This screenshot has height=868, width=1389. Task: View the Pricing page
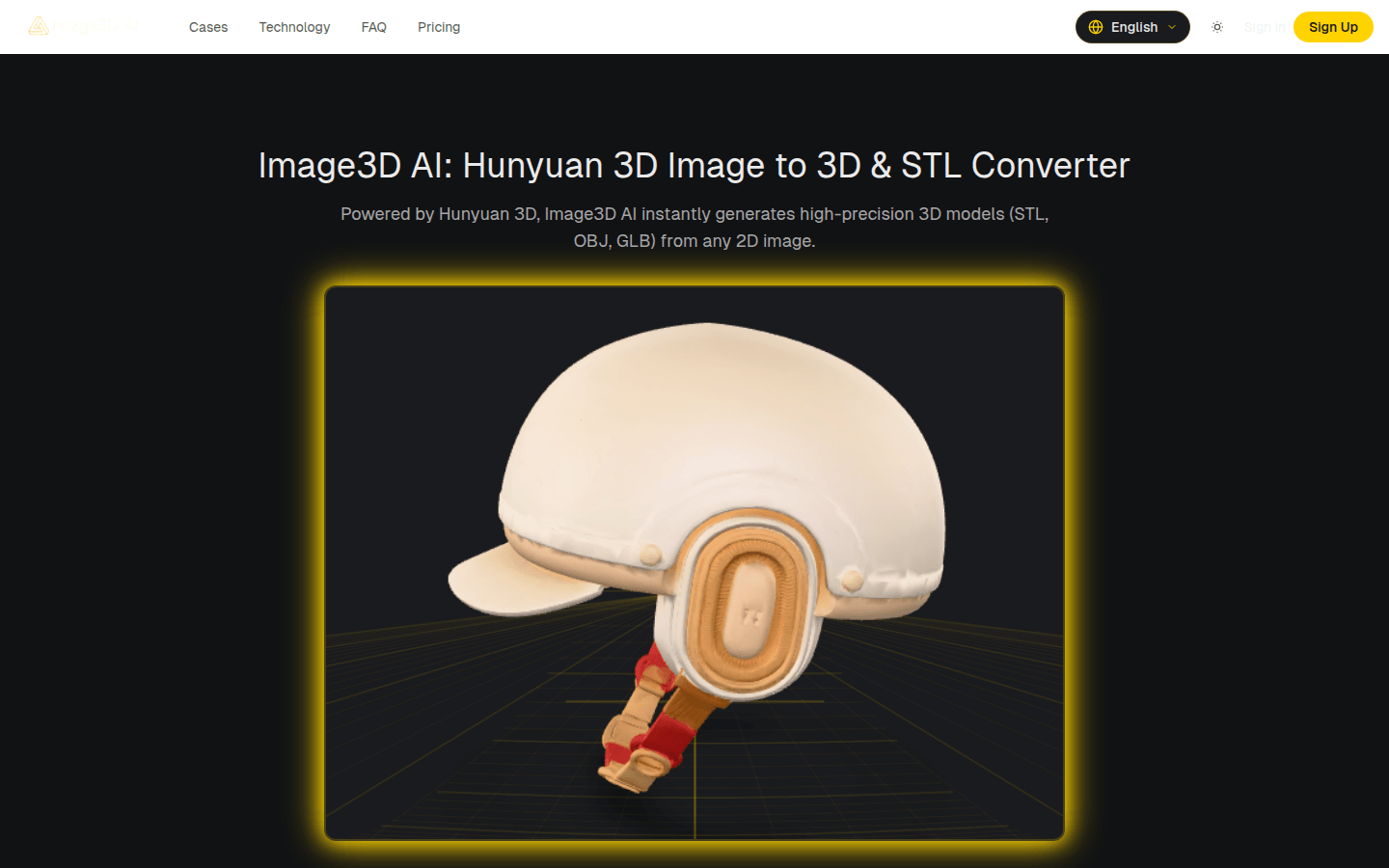pos(439,27)
